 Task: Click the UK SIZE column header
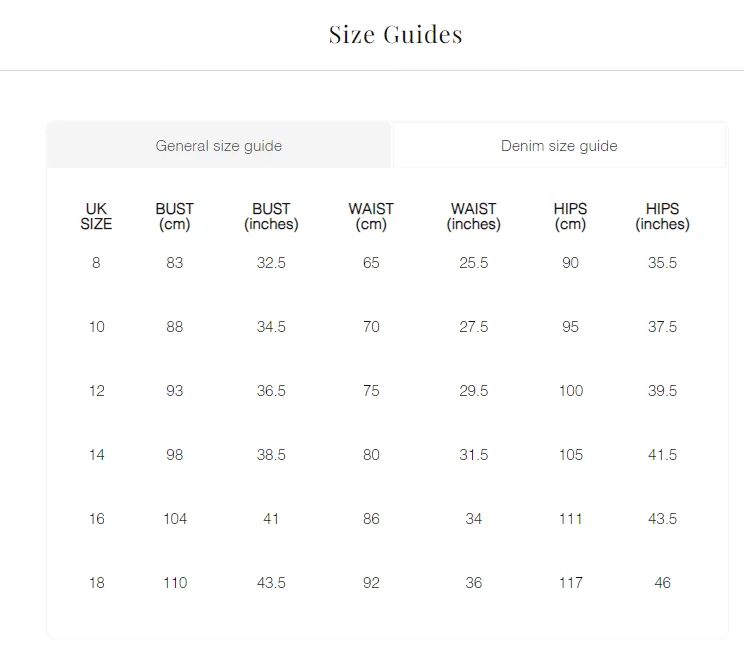tap(96, 216)
